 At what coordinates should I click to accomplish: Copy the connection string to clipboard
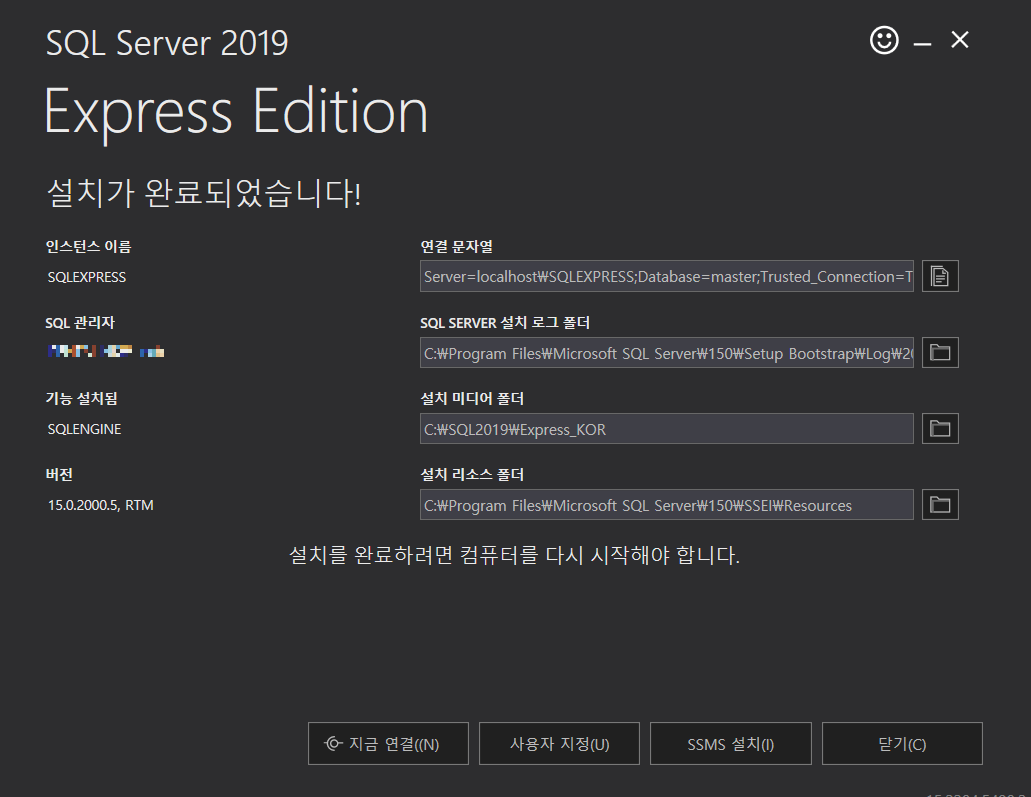click(940, 276)
